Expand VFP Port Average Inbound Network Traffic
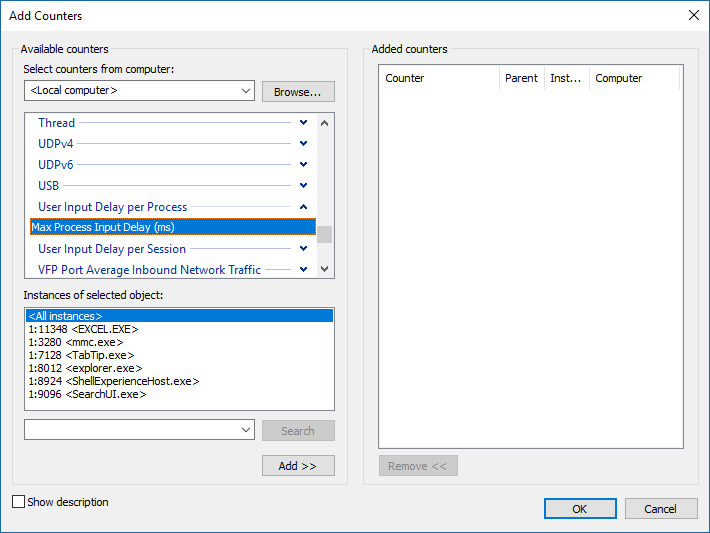 click(x=303, y=270)
